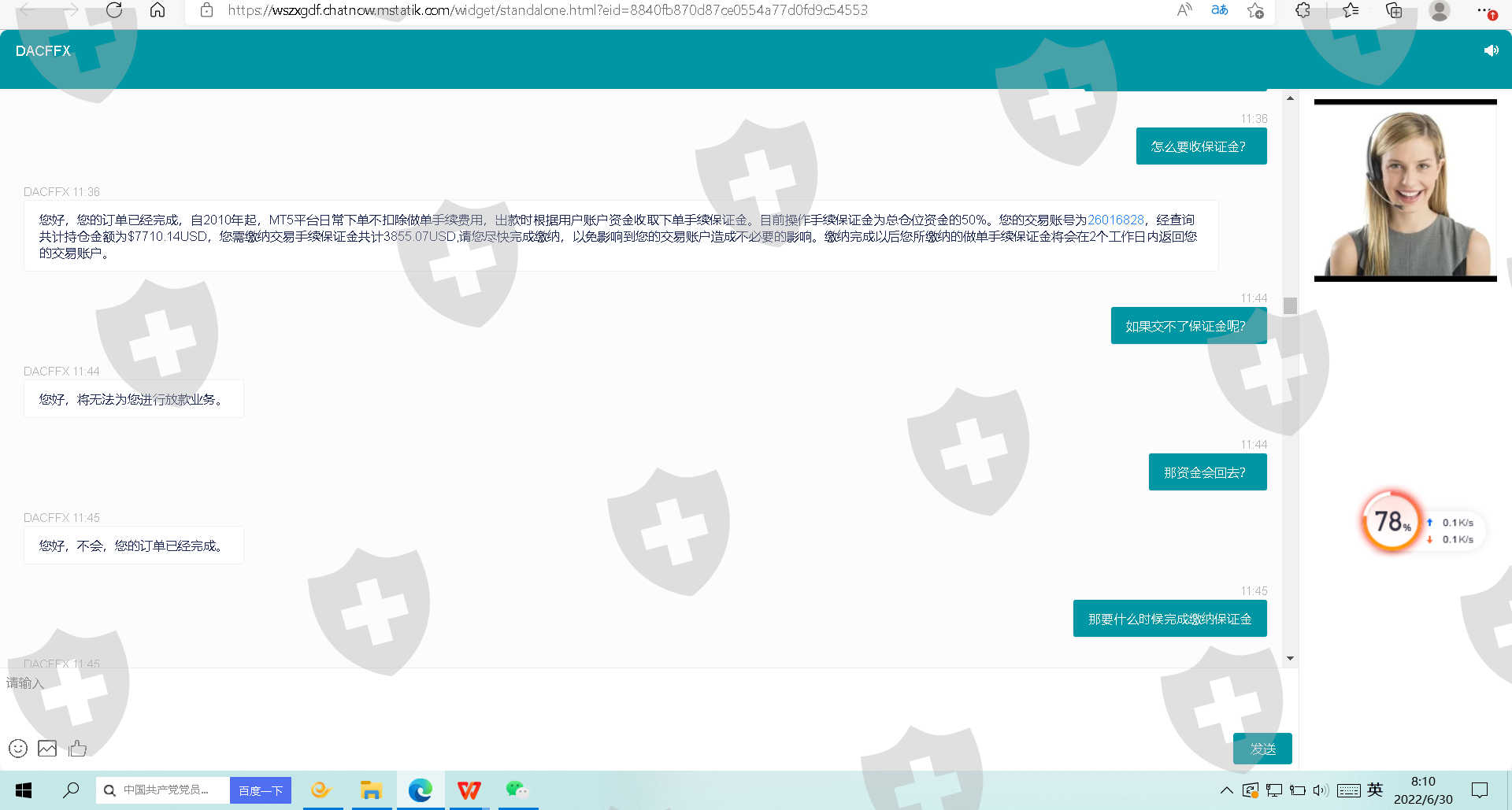Click the long deposit explanation message
This screenshot has width=1512, height=810.
click(x=621, y=236)
